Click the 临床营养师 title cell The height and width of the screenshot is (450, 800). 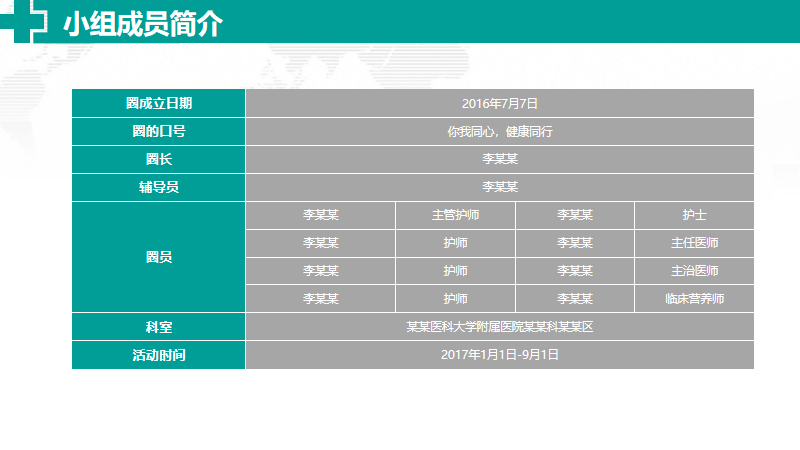[694, 298]
